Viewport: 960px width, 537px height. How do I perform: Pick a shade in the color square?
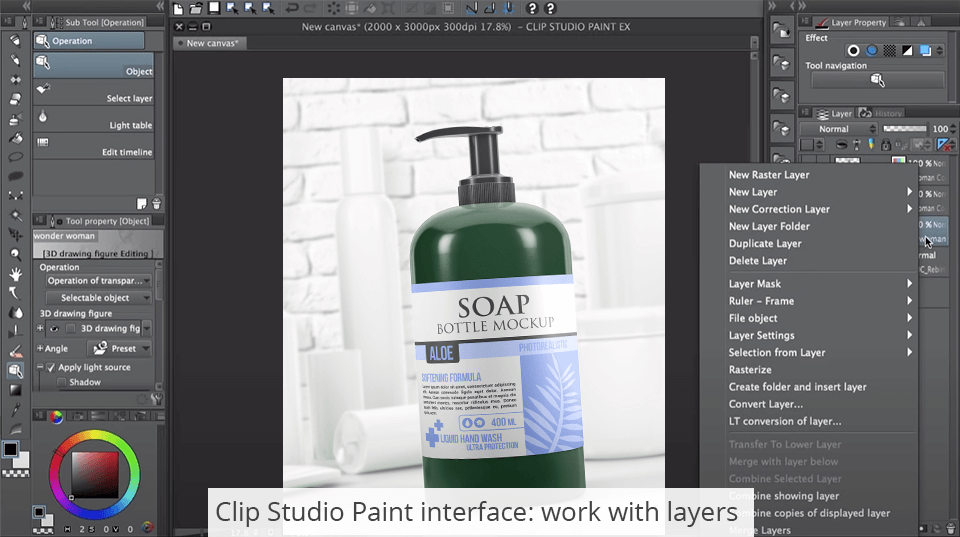pos(94,475)
